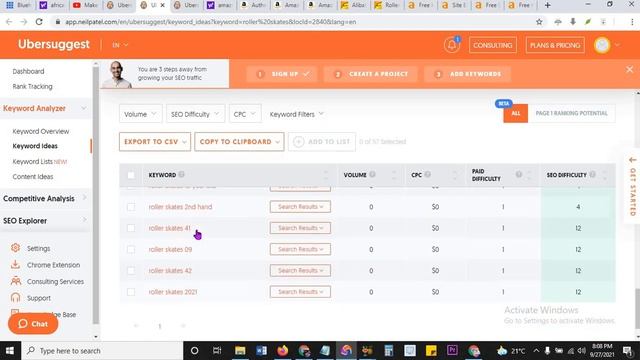Open Task View in the taskbar
This screenshot has height=360, width=640.
(x=217, y=351)
